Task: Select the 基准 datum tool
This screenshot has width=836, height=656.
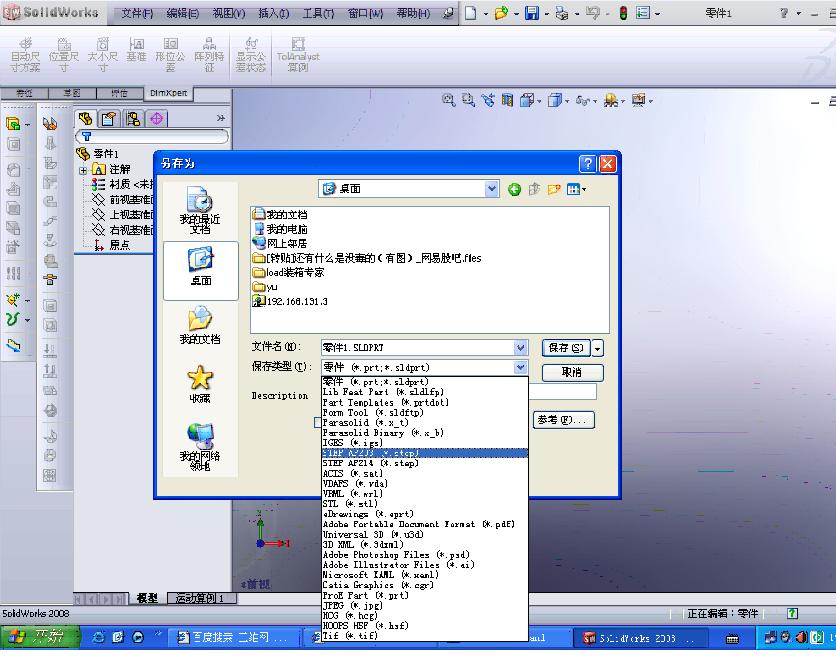Action: click(136, 50)
